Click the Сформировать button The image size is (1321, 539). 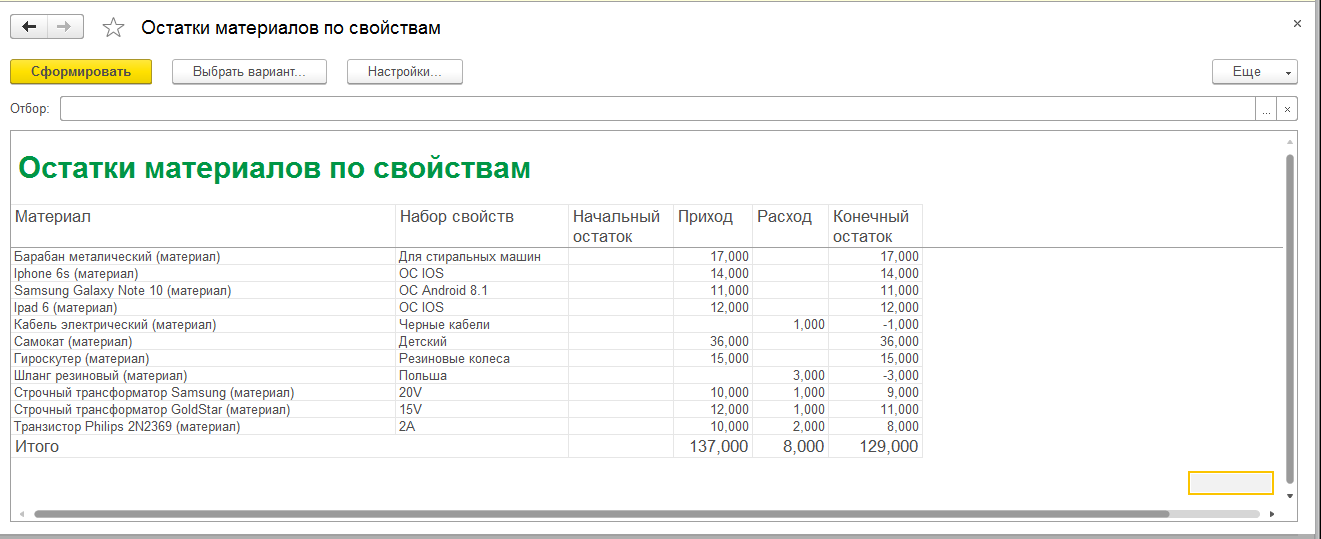(81, 72)
